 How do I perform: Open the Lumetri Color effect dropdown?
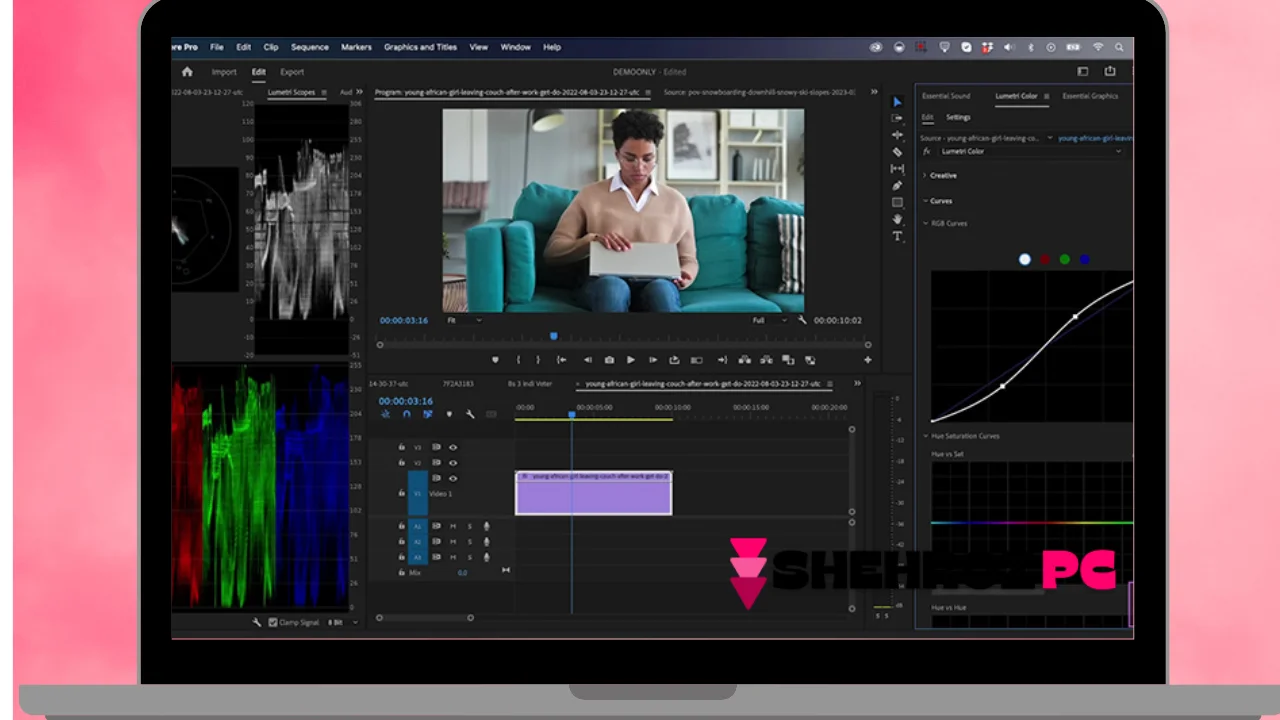pos(1031,151)
